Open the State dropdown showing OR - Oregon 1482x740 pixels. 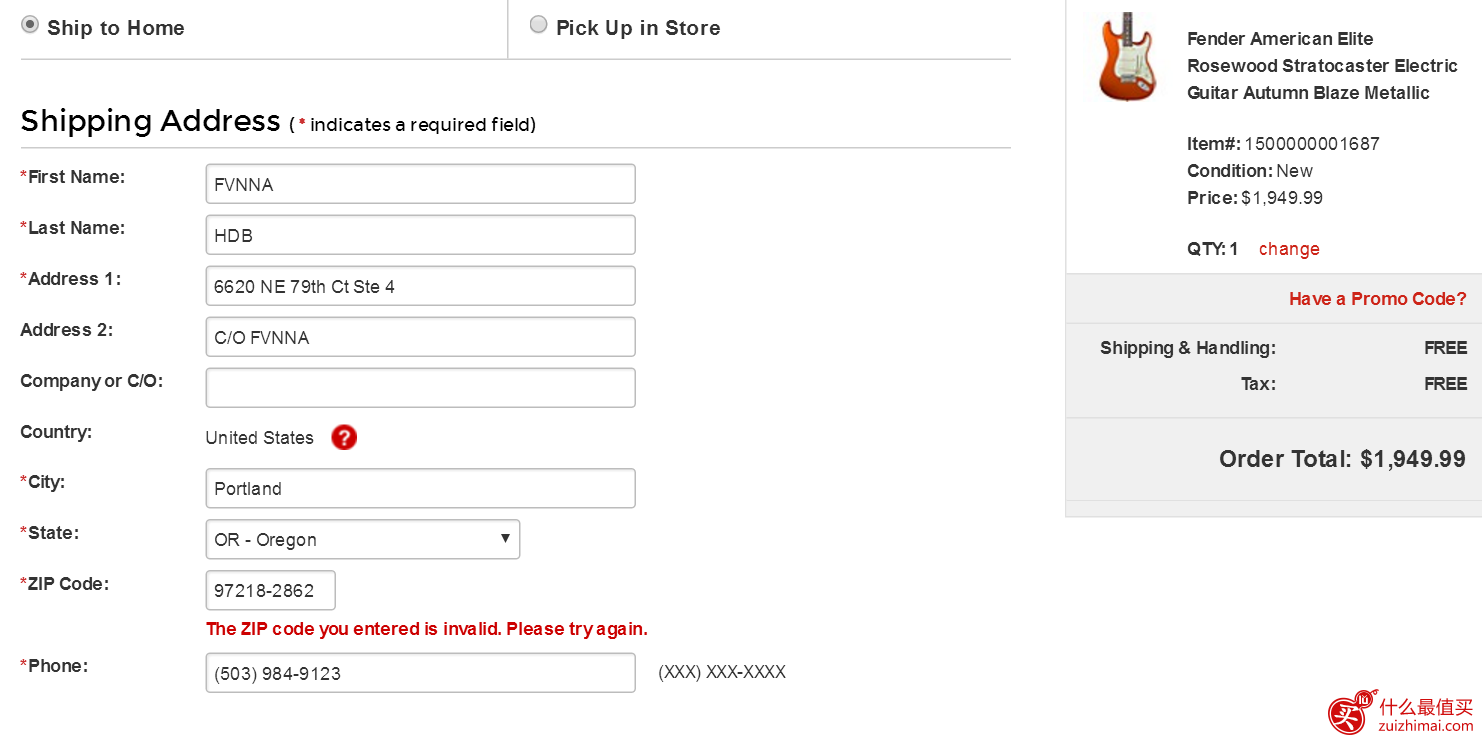(x=363, y=539)
